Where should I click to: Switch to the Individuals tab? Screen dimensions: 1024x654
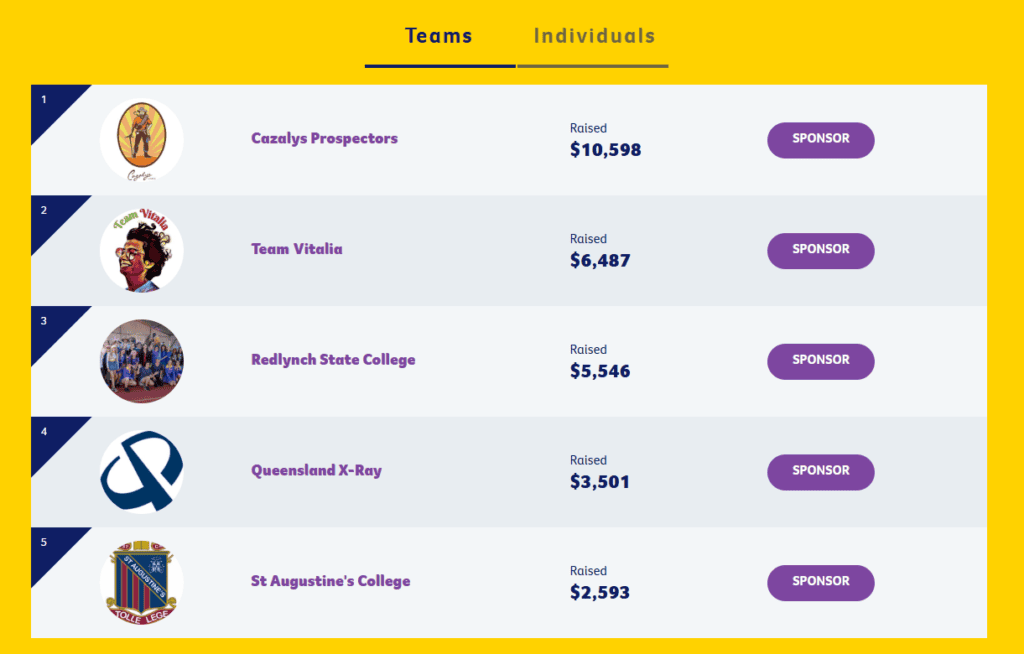pos(594,36)
